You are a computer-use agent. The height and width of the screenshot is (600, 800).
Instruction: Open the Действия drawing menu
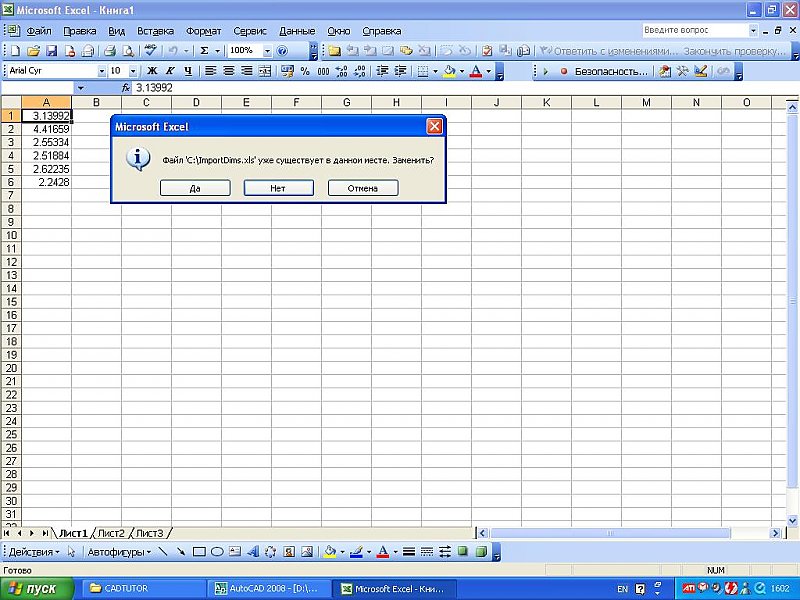coord(34,552)
